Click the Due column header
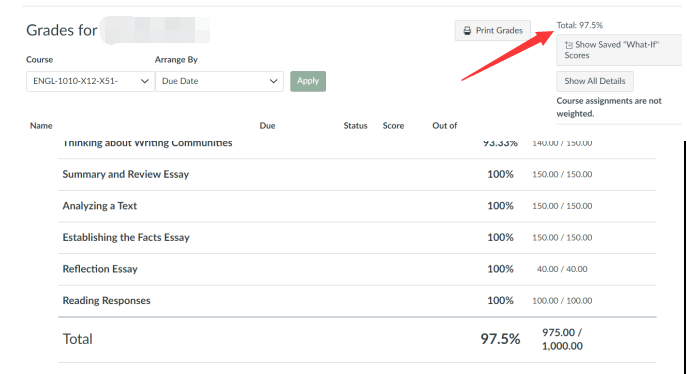The height and width of the screenshot is (374, 687). click(267, 126)
